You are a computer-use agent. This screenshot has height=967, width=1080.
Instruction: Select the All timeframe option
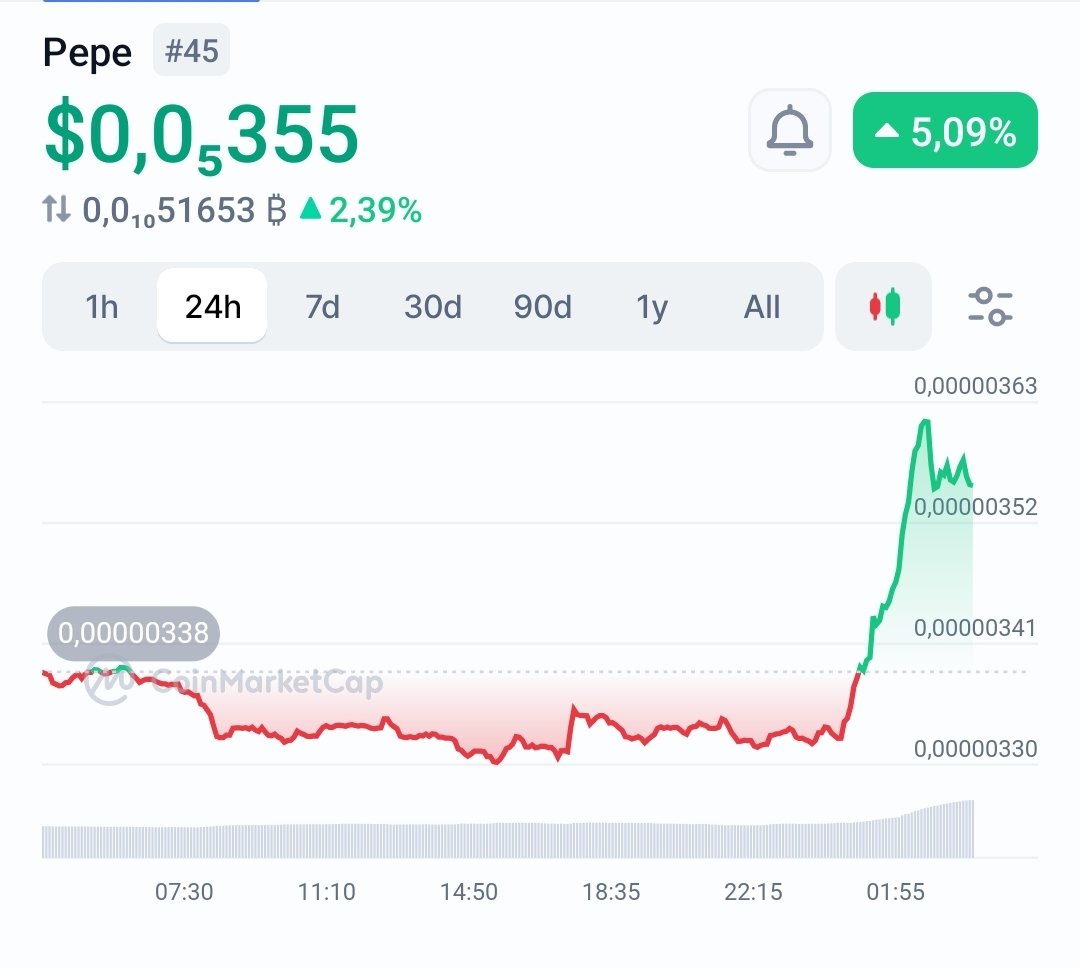(x=761, y=307)
